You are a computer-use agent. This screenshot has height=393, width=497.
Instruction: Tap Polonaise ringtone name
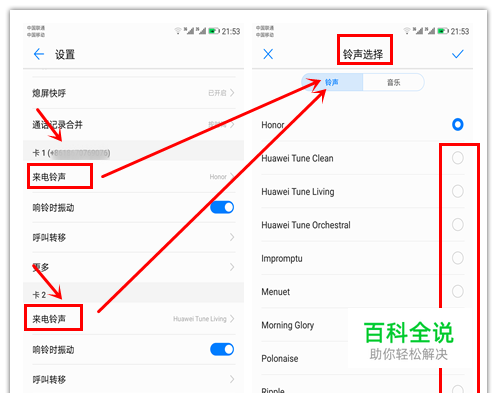(280, 359)
